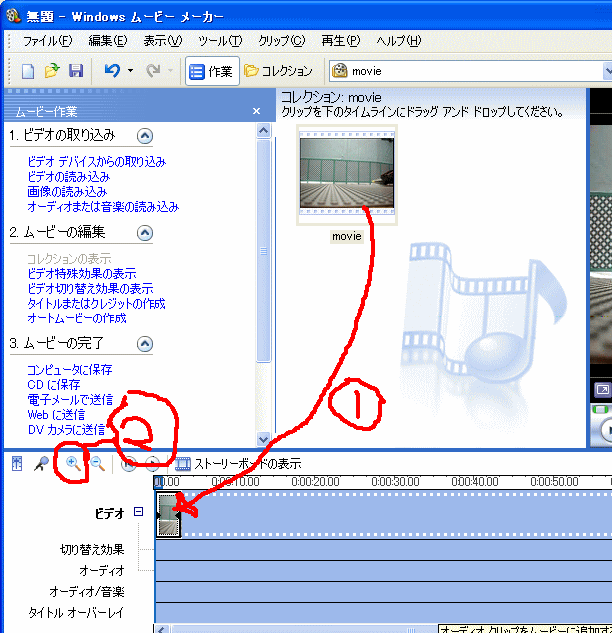This screenshot has height=633, width=612.
Task: Click the collection dropdown movie icon
Action: 340,71
